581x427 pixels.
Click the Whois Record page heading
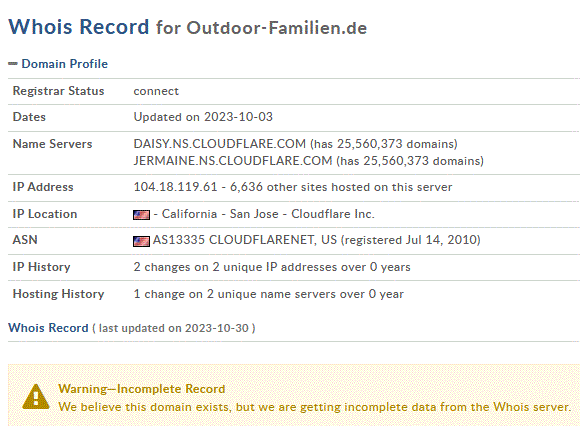click(79, 27)
